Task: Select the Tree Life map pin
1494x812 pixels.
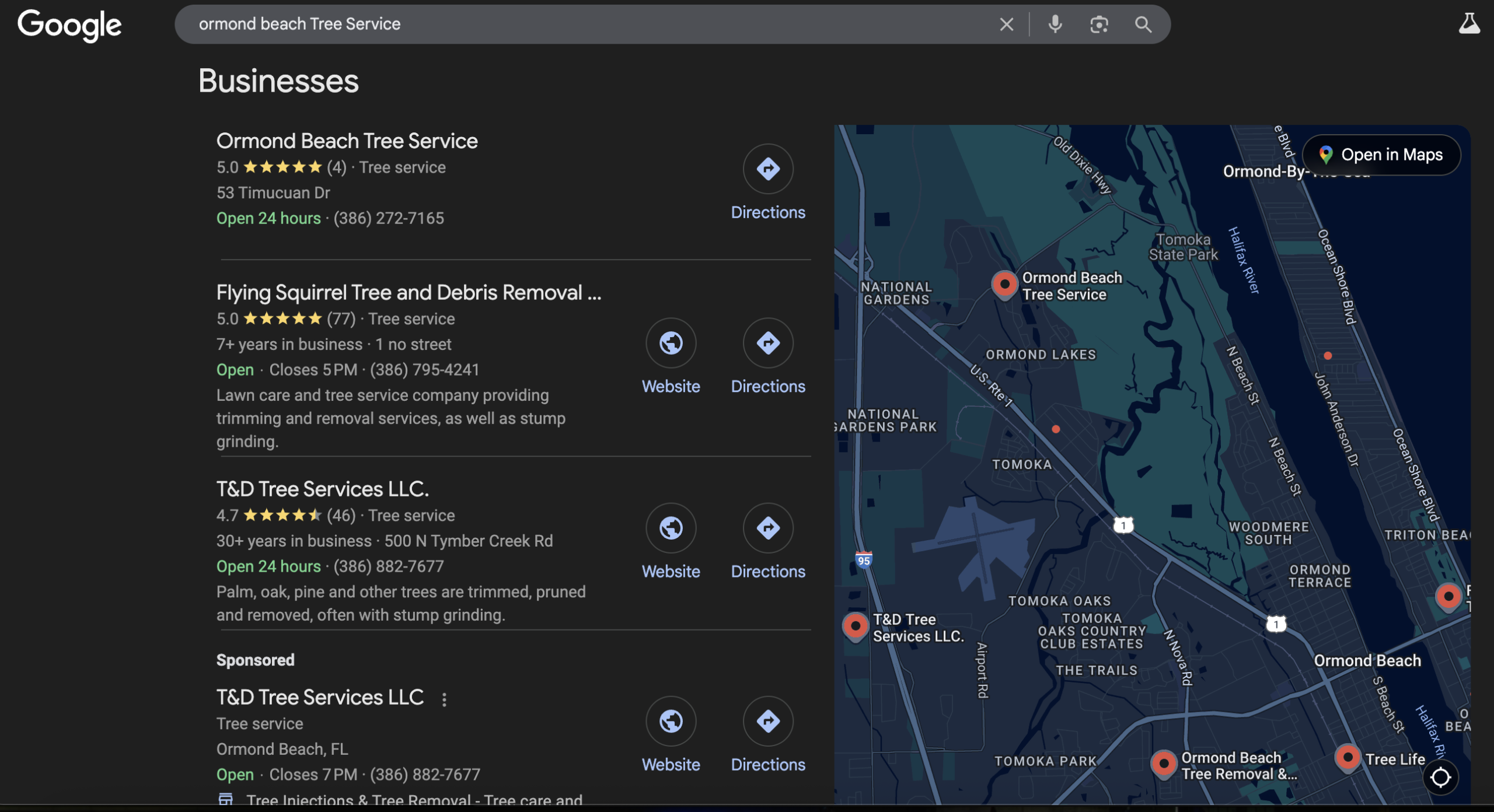Action: pyautogui.click(x=1348, y=758)
